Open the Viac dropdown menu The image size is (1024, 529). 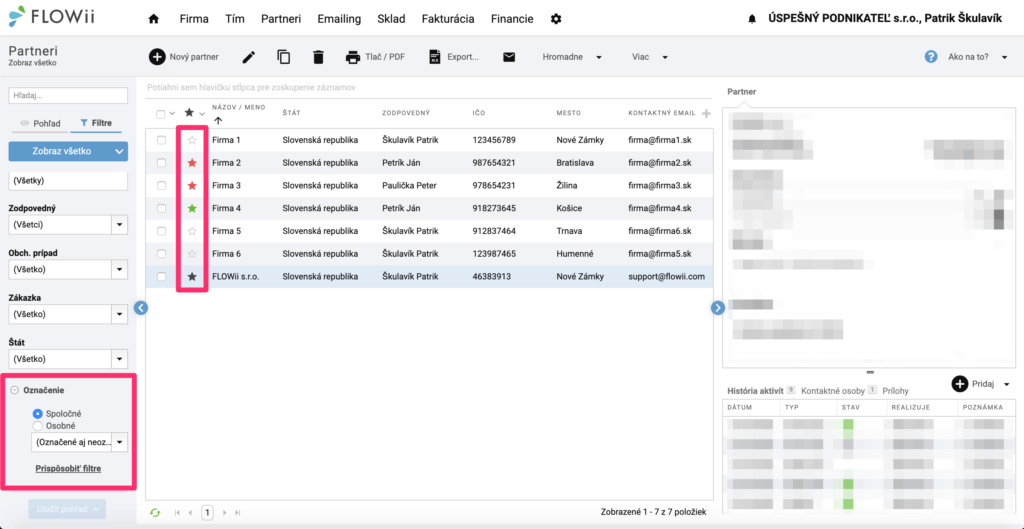[x=650, y=57]
